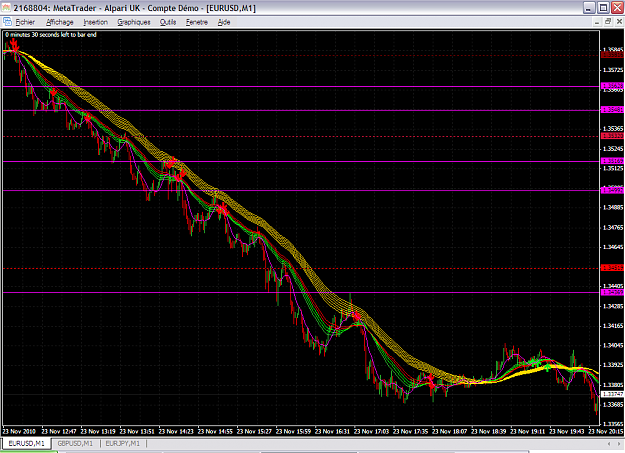Click the time axis label 23 Nov 19:11
This screenshot has width=625, height=453.
528,431
